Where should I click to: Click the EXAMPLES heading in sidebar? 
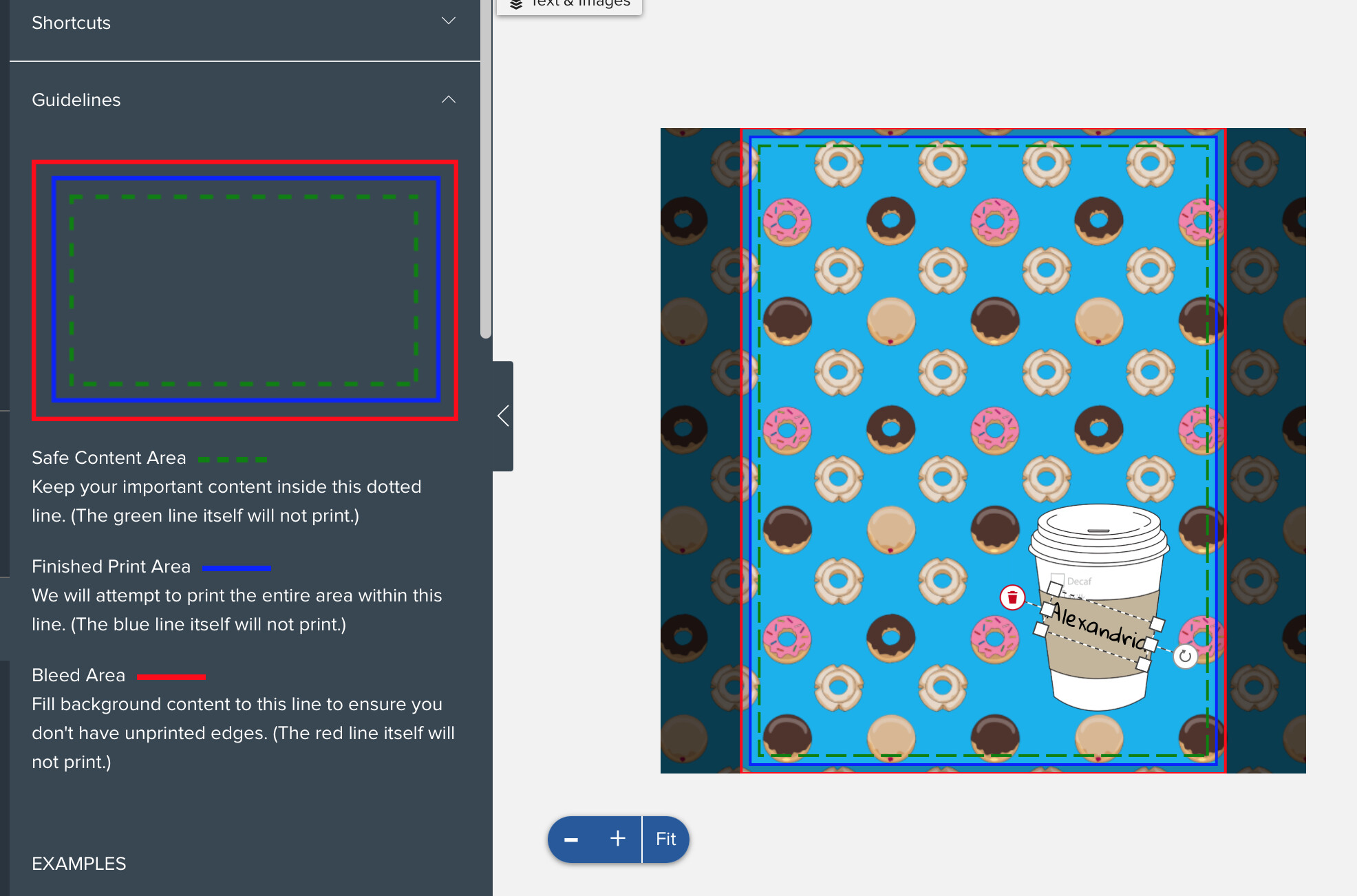click(x=79, y=864)
